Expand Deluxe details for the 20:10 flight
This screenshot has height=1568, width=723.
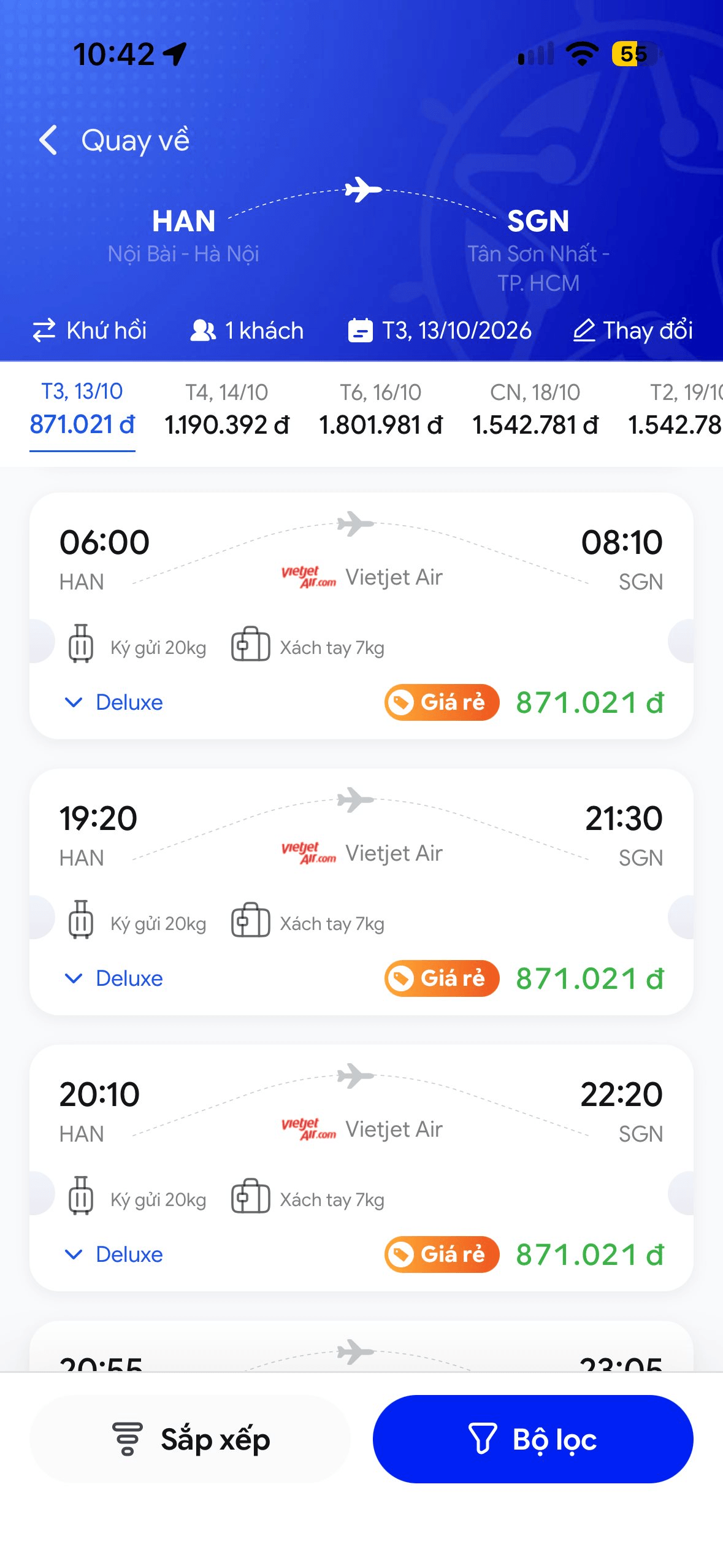tap(114, 1254)
